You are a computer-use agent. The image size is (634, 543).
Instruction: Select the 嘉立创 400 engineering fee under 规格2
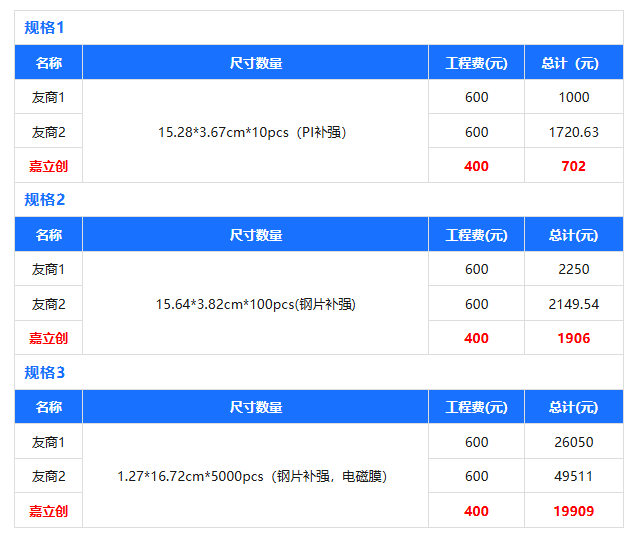pyautogui.click(x=476, y=338)
